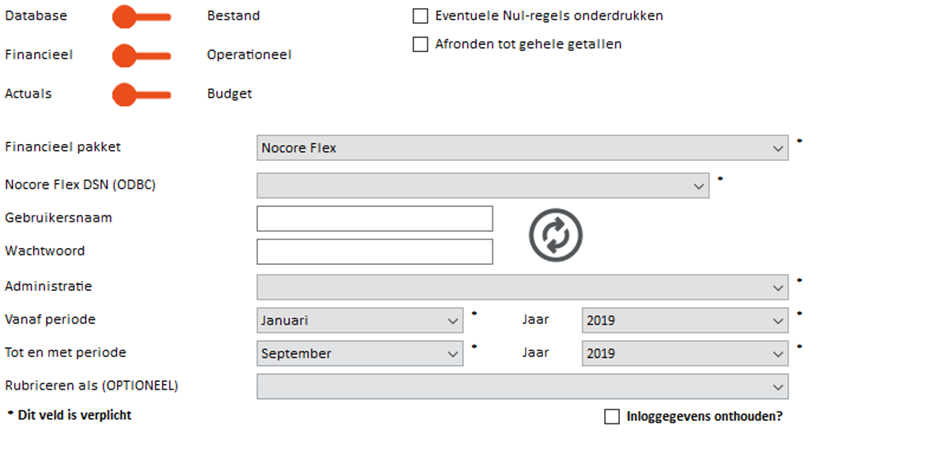Select the Budget label beside the switch
This screenshot has height=468, width=945.
(230, 94)
